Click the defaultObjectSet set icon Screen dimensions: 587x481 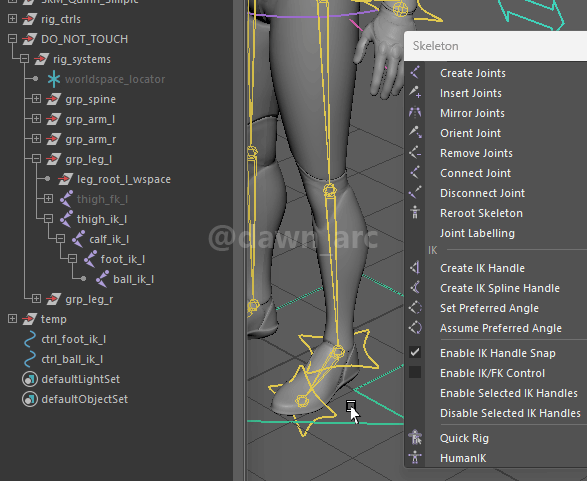pyautogui.click(x=30, y=399)
